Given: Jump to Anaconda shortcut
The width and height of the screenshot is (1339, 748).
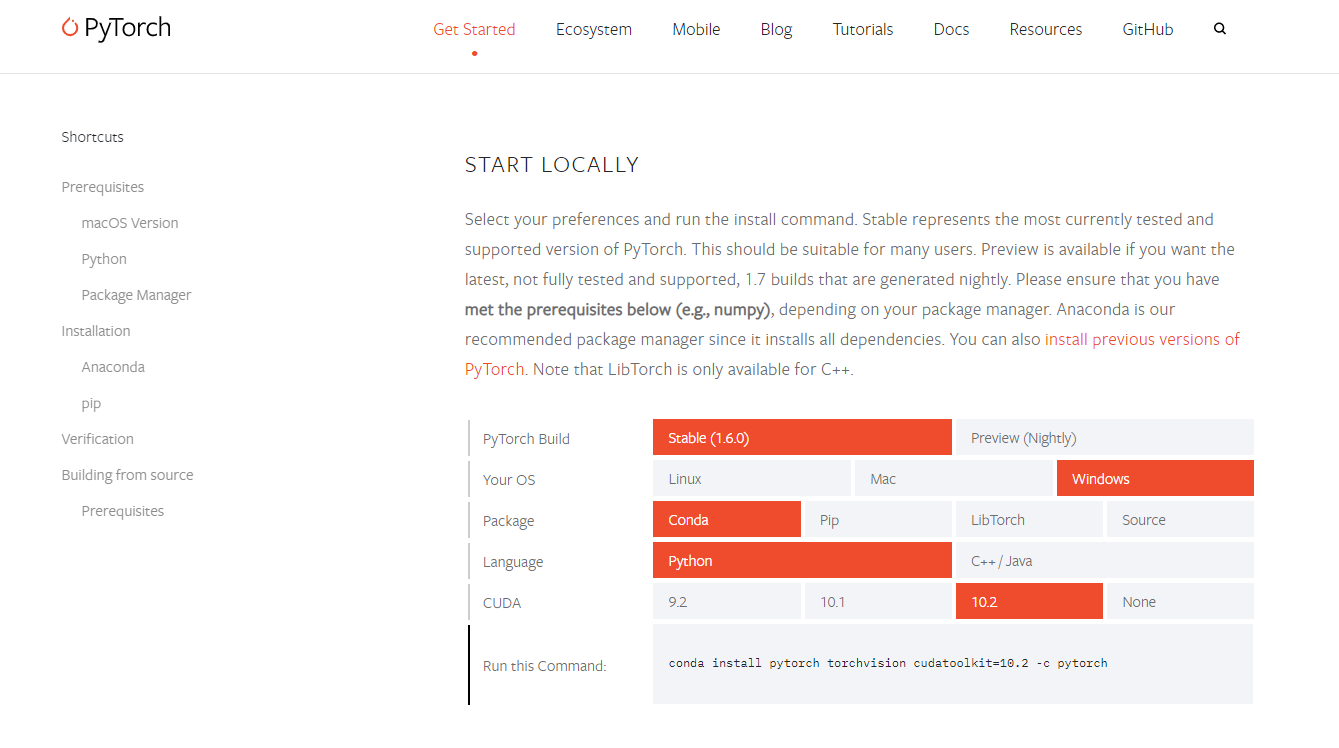Looking at the screenshot, I should pyautogui.click(x=113, y=367).
